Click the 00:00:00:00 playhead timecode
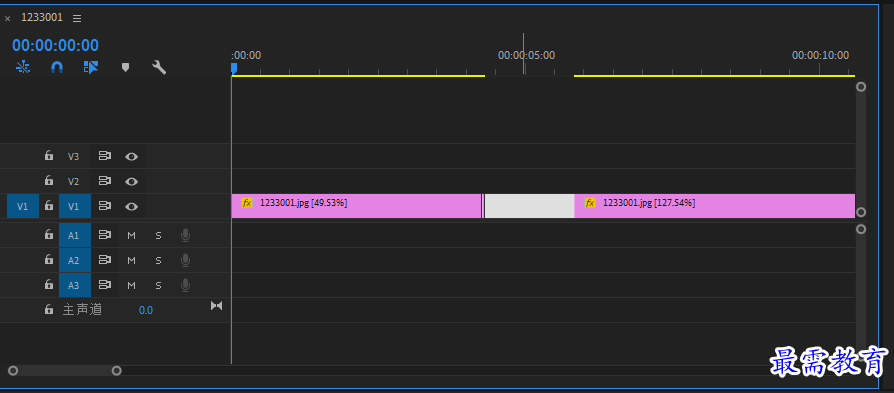The width and height of the screenshot is (894, 393). click(55, 45)
